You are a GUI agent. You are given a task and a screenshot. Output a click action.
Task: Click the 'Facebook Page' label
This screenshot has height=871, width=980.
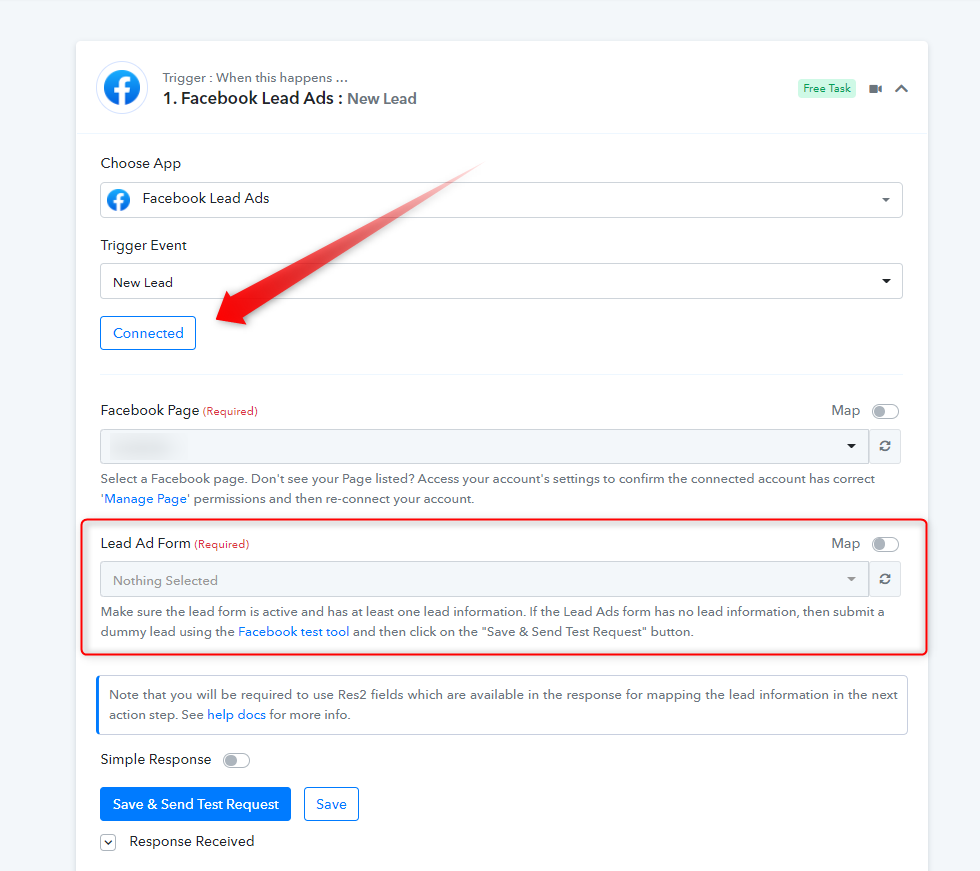[150, 411]
